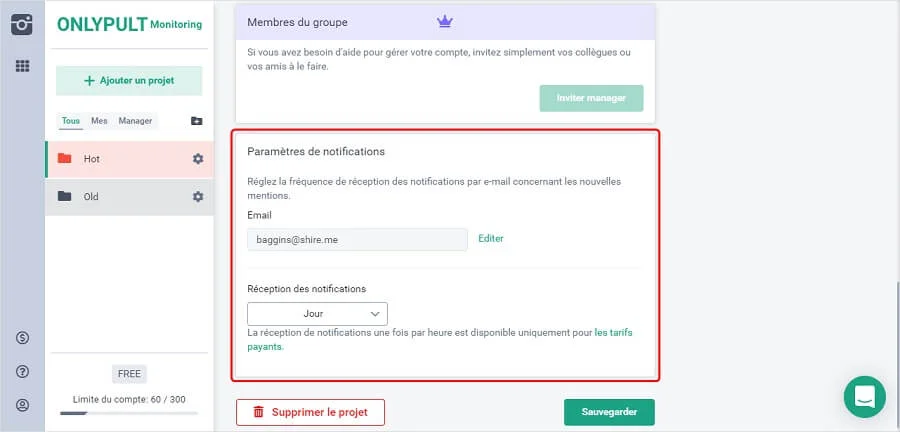Screen dimensions: 900x432
Task: Expand the Jour notification frequency dropdown
Action: point(317,314)
